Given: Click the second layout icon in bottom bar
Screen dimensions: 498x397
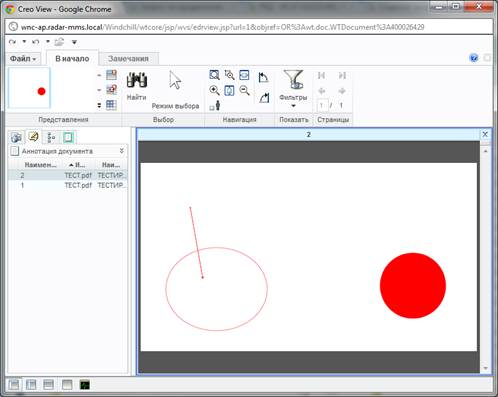Looking at the screenshot, I should point(31,385).
